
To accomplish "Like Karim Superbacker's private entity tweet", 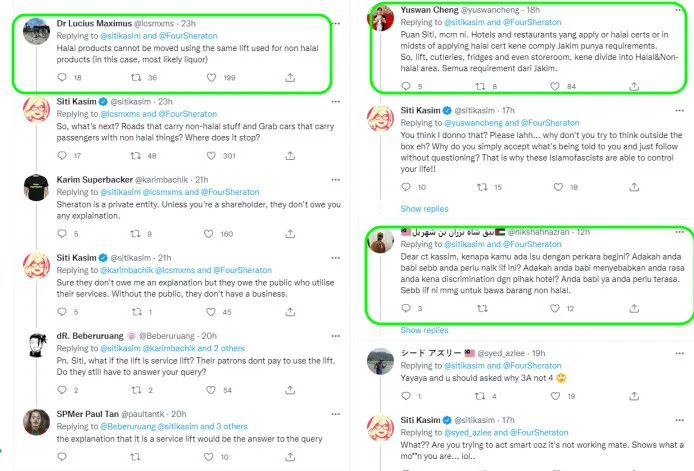I will [x=216, y=234].
